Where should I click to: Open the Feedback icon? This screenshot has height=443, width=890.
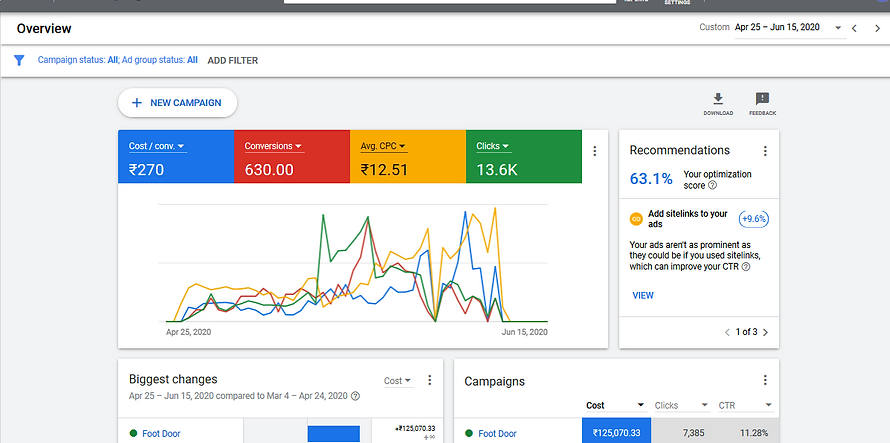click(x=762, y=99)
